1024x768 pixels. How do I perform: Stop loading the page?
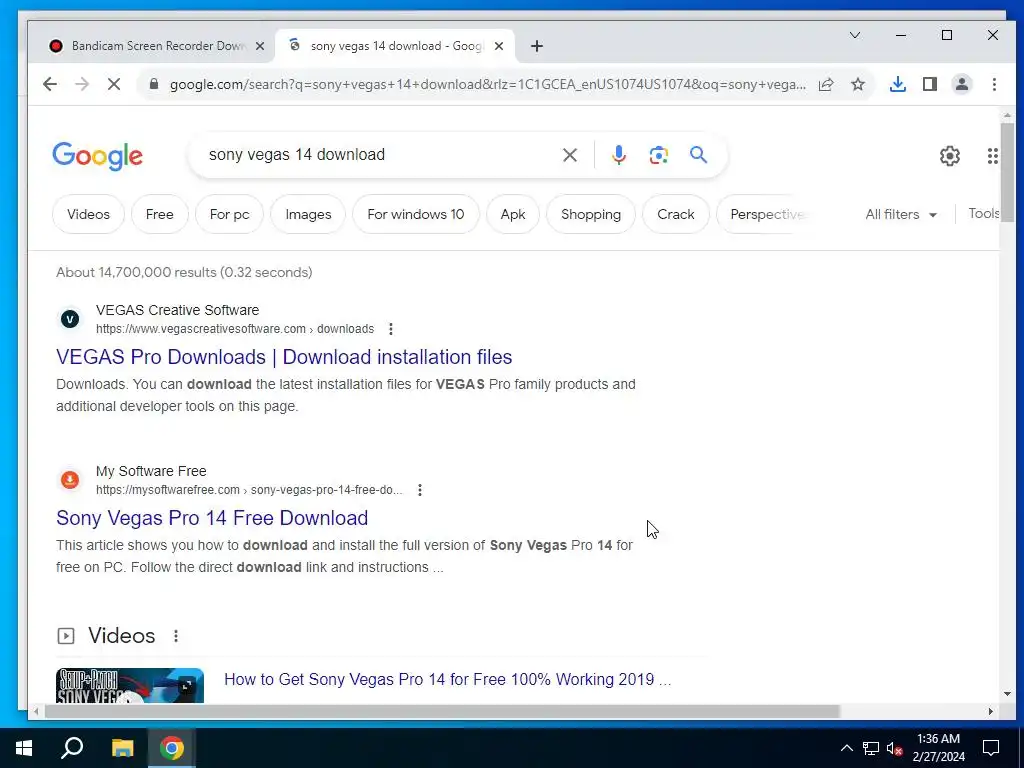[114, 84]
